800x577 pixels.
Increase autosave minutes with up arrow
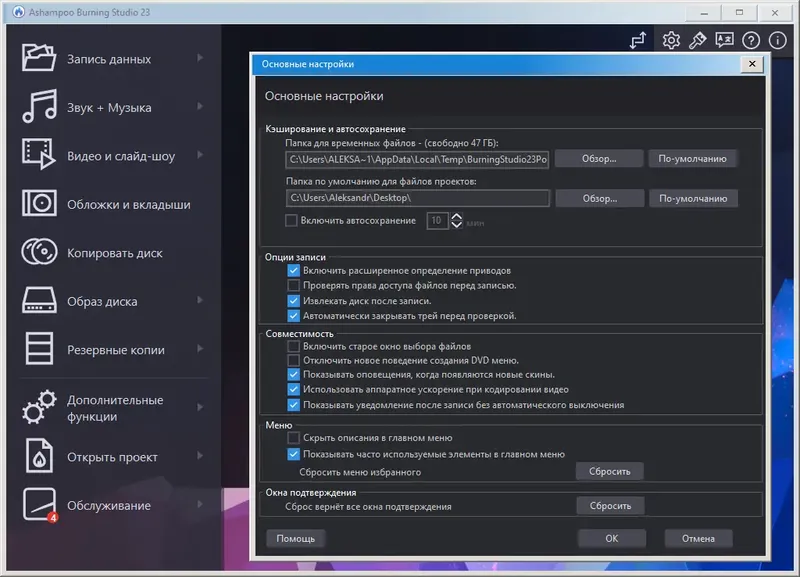[x=457, y=216]
